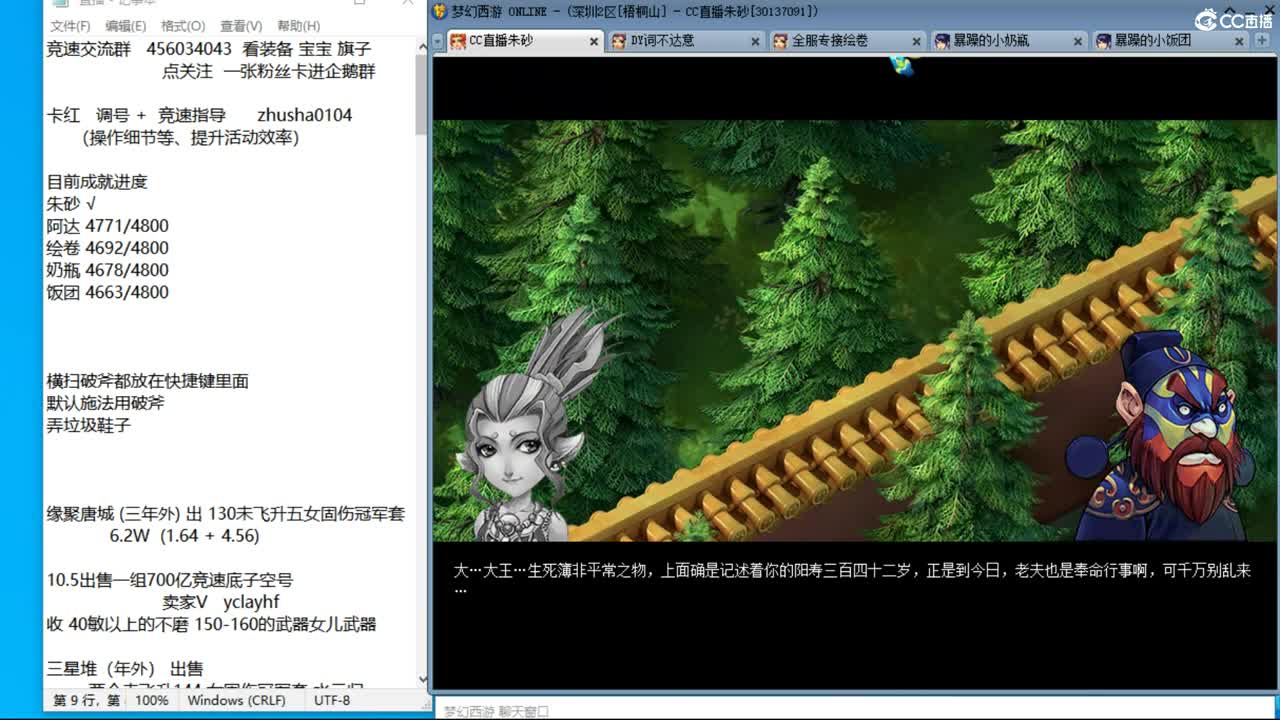The height and width of the screenshot is (720, 1280).
Task: Add a new game tab with plus button
Action: tap(1262, 40)
